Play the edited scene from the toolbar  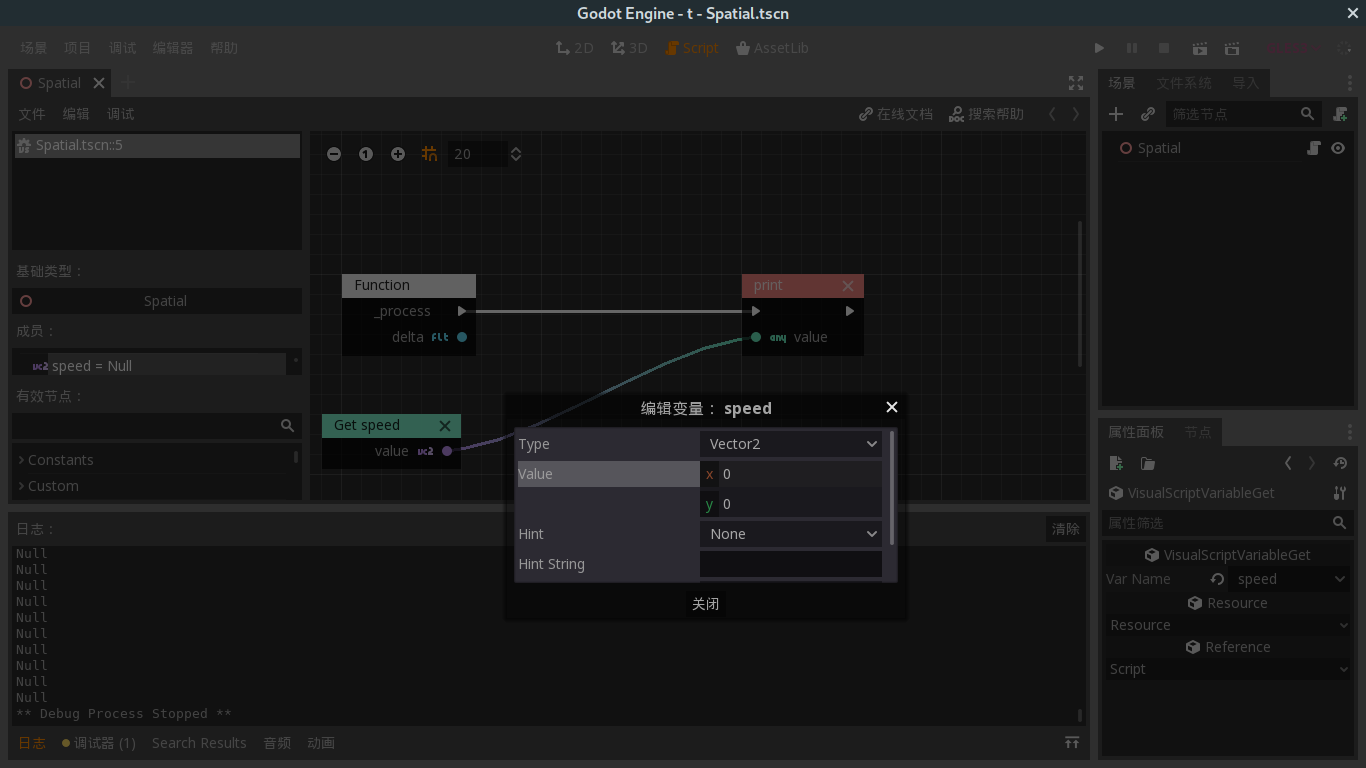click(1199, 47)
